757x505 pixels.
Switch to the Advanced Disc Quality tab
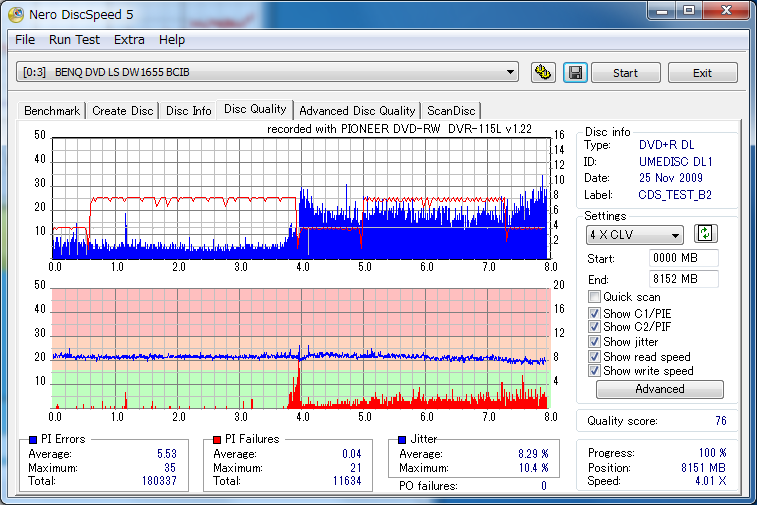[357, 111]
